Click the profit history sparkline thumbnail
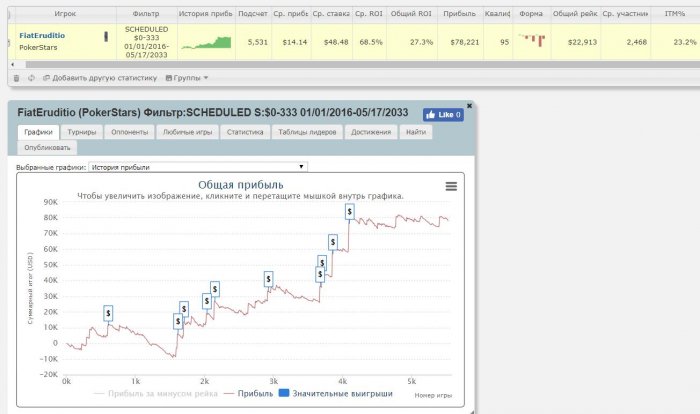700x414 pixels. [206, 42]
